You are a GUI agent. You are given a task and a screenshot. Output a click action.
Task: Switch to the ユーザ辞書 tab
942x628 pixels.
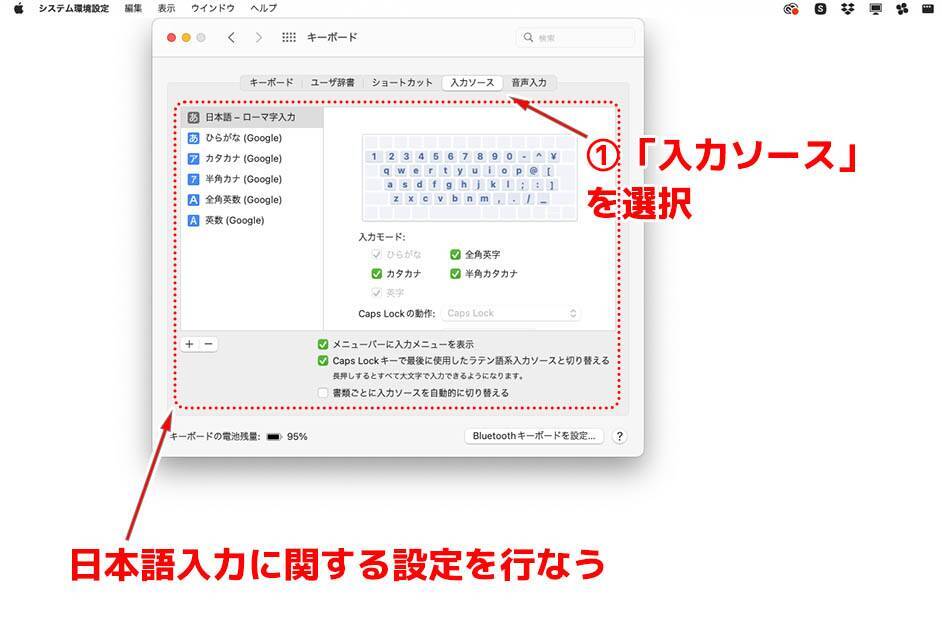point(332,82)
